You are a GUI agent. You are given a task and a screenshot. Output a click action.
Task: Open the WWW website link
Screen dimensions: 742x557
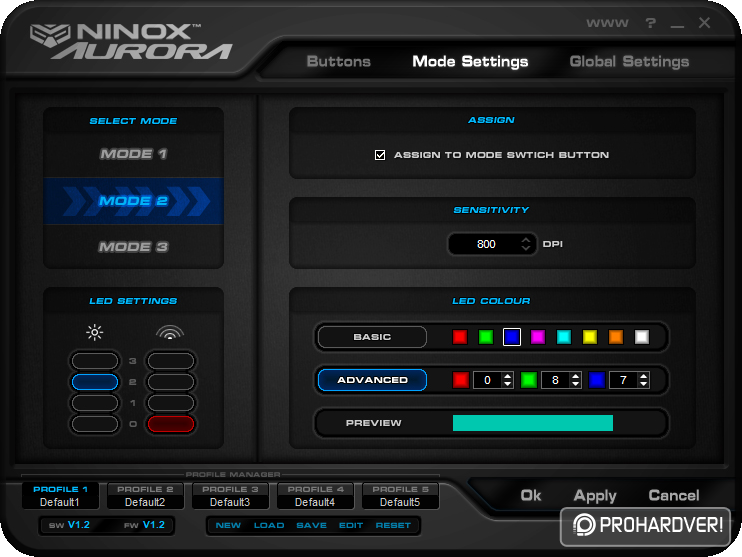point(607,23)
